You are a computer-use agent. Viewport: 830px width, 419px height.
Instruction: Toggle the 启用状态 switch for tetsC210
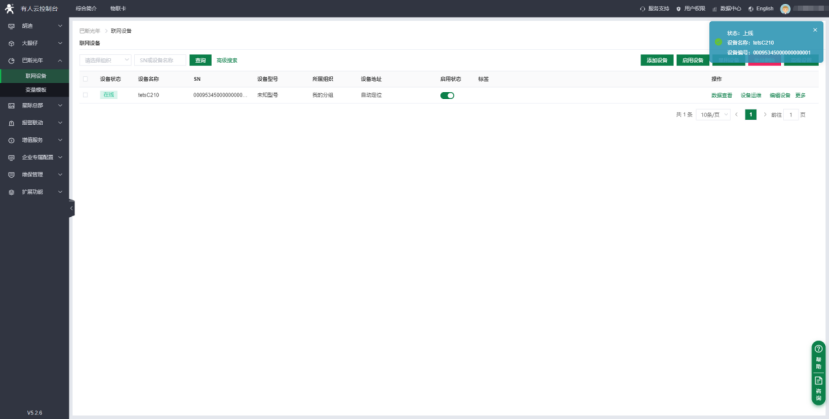pos(447,95)
